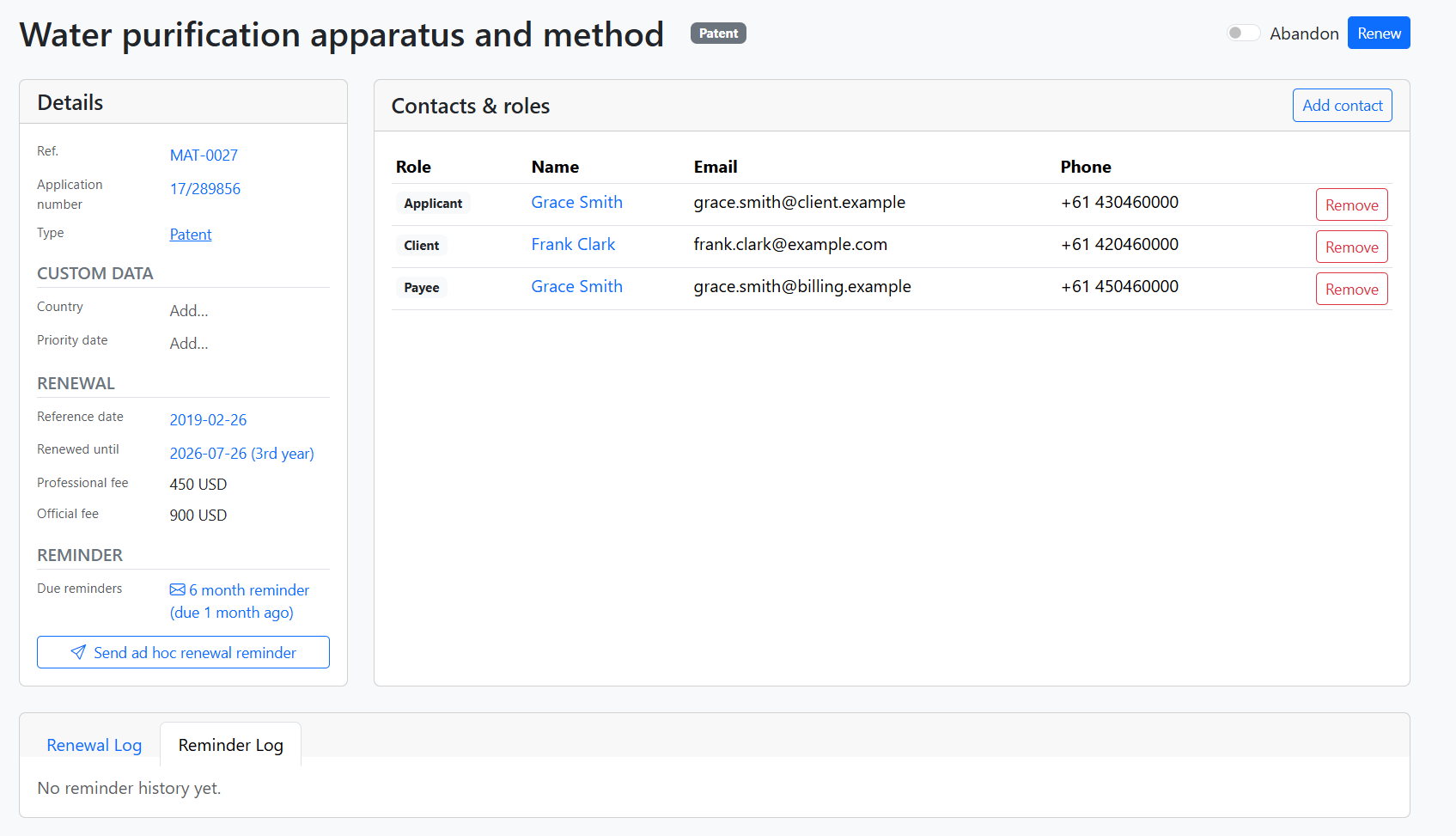
Task: Open Frank Clark's contact page
Action: pyautogui.click(x=573, y=245)
